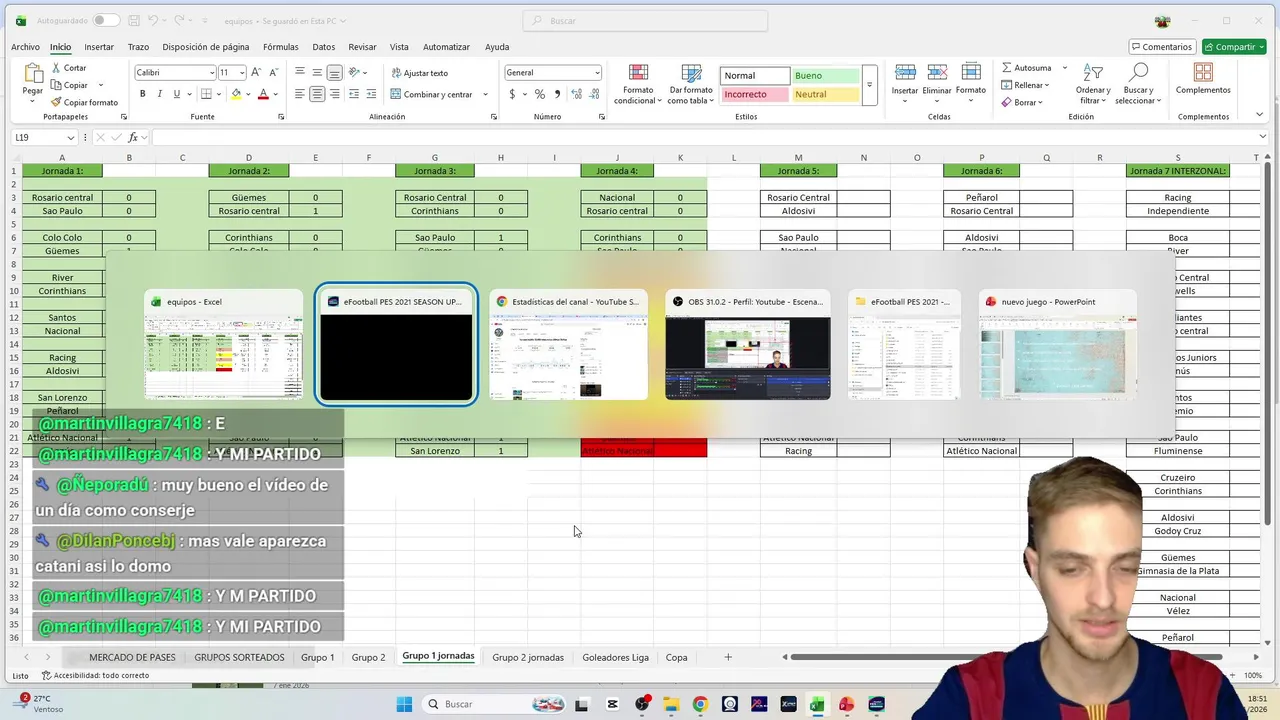Click the decrease indent icon
Image resolution: width=1280 pixels, height=720 pixels.
click(x=354, y=94)
